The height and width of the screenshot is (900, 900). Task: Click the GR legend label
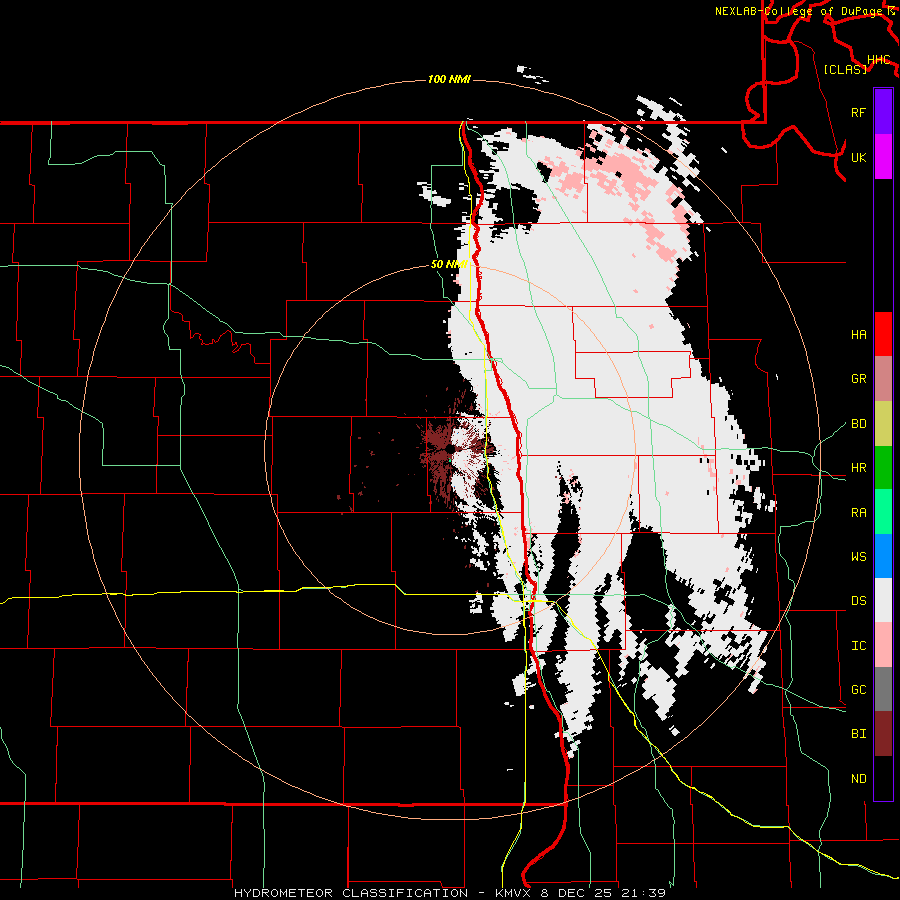coord(858,379)
